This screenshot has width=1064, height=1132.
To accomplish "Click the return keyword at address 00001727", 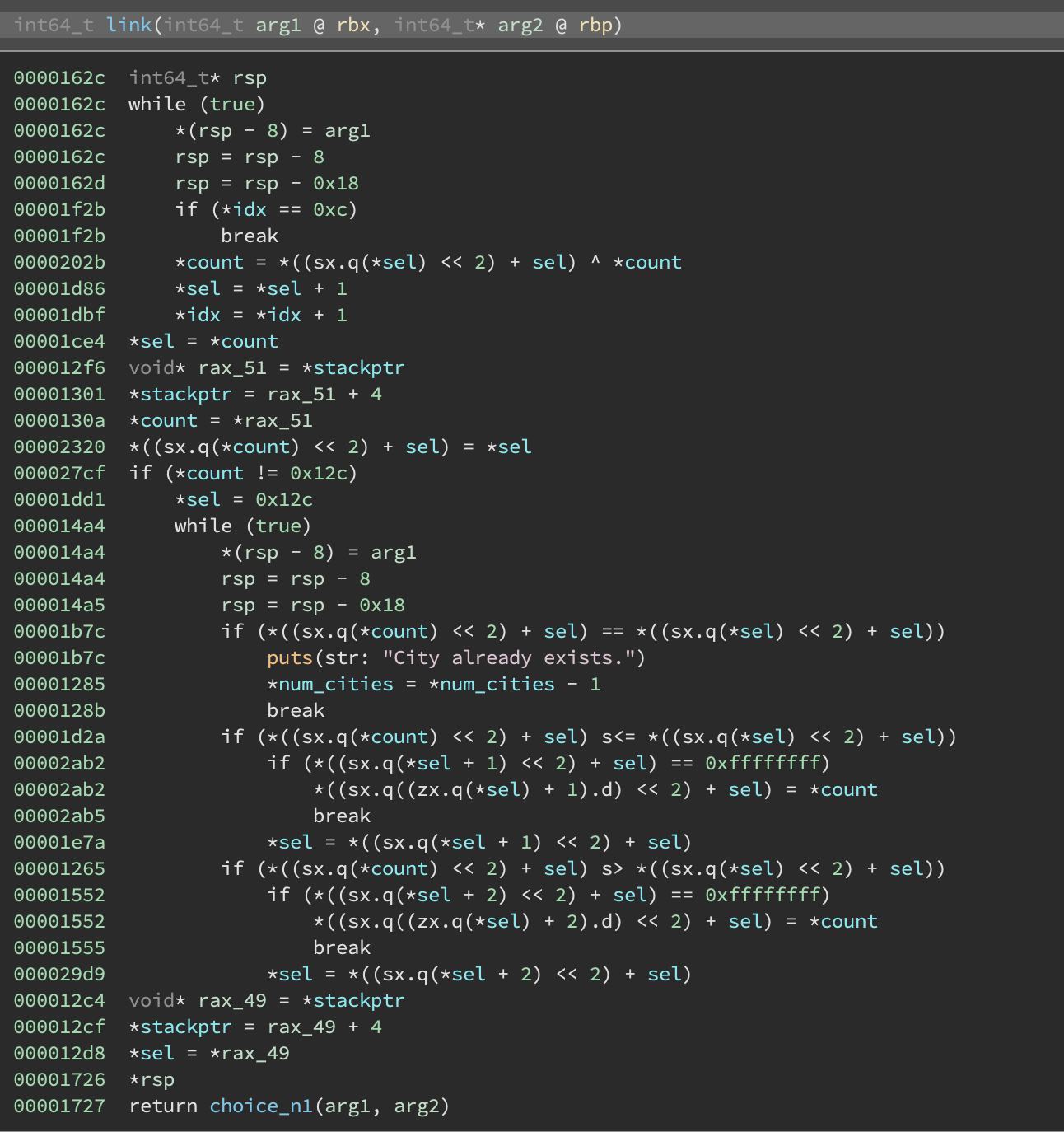I will click(x=163, y=1106).
